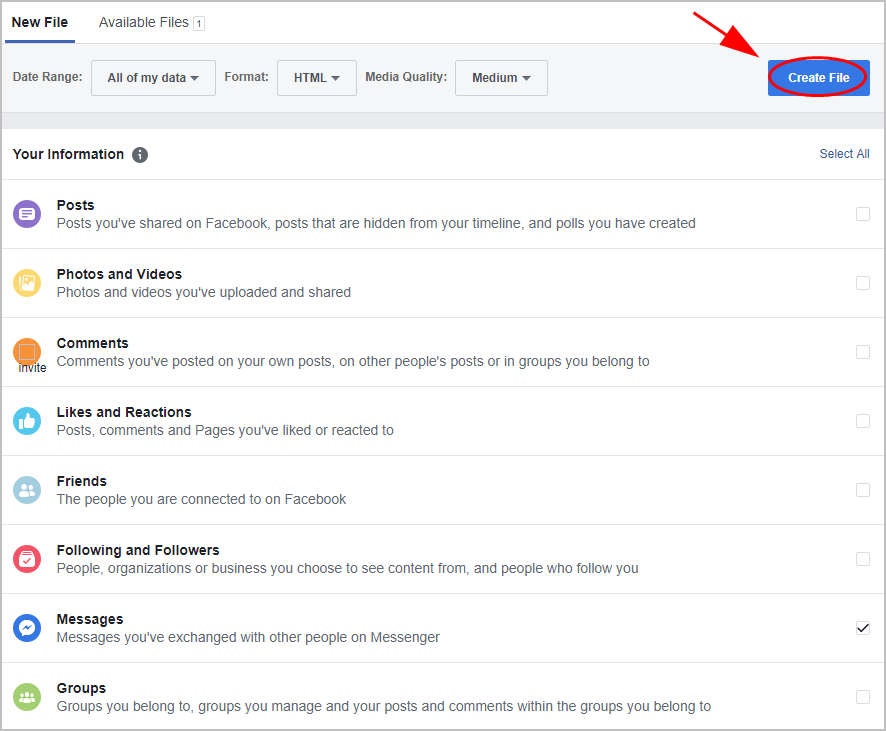886x731 pixels.
Task: Click the yellow Photos and Videos icon
Action: 27,283
